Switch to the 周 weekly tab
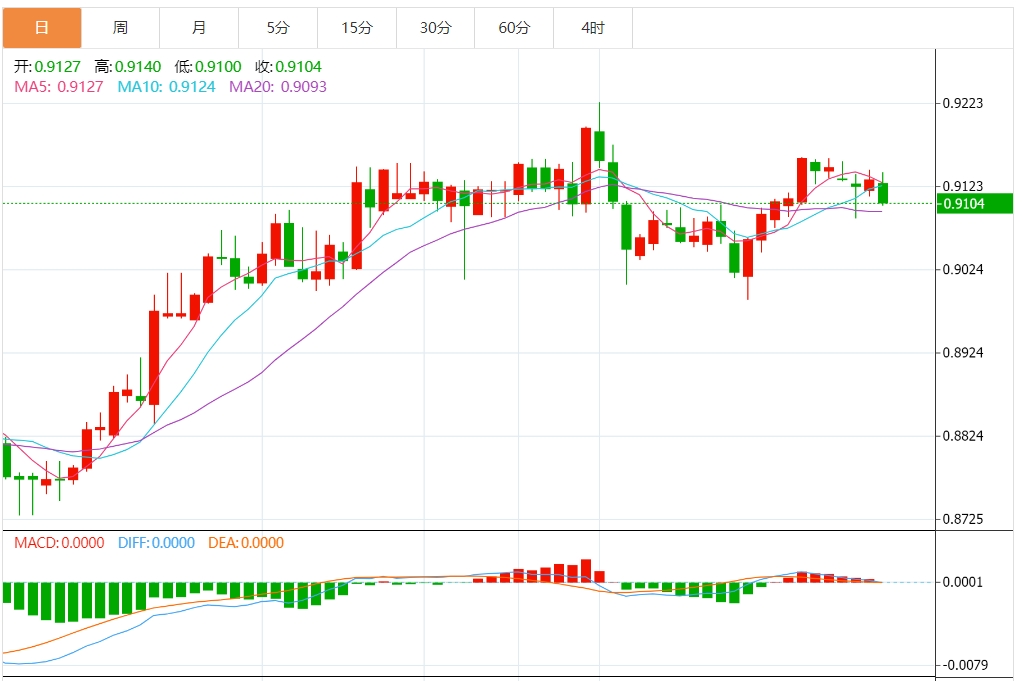 pos(121,28)
